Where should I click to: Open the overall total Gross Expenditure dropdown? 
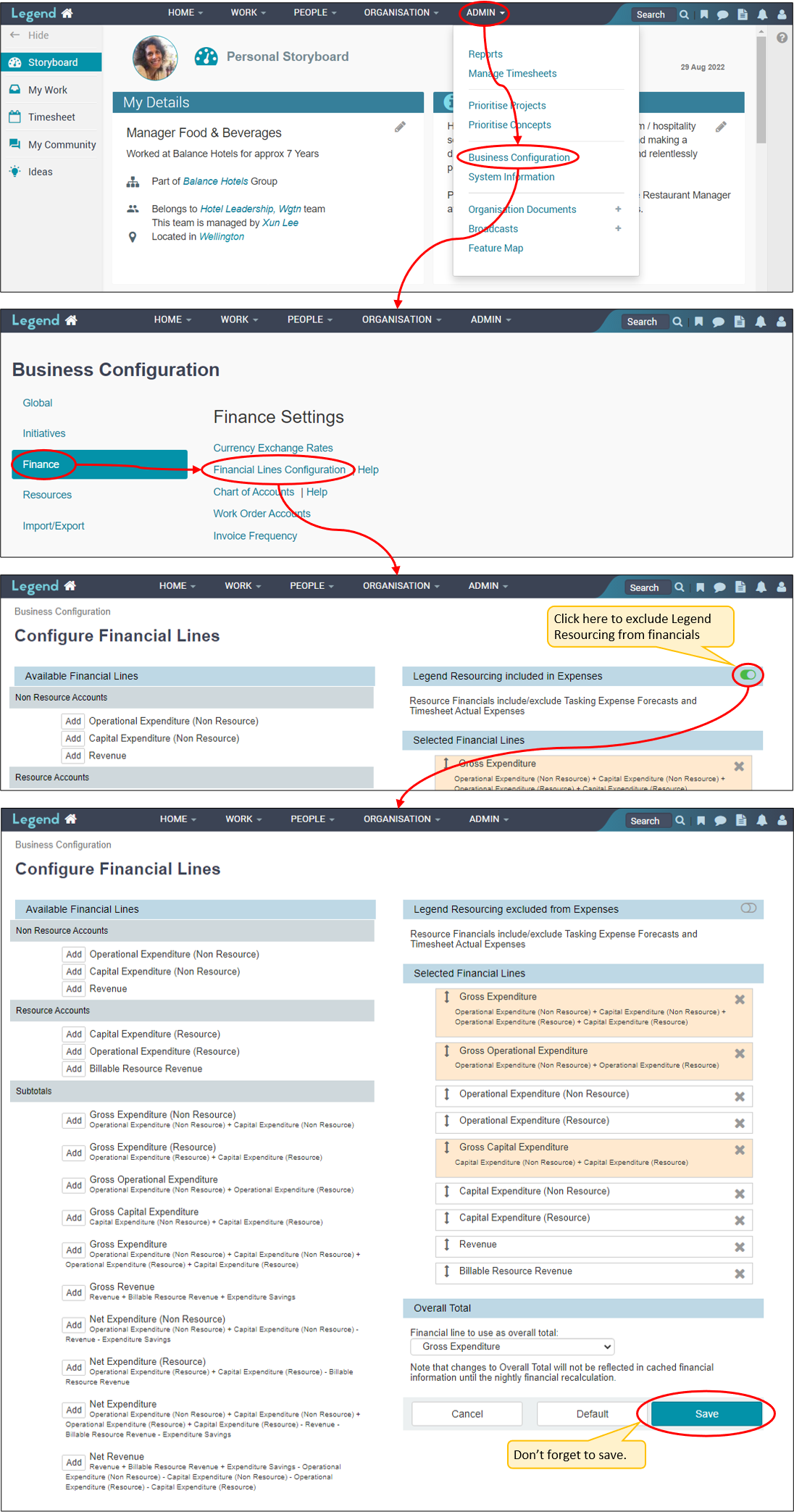[513, 1346]
